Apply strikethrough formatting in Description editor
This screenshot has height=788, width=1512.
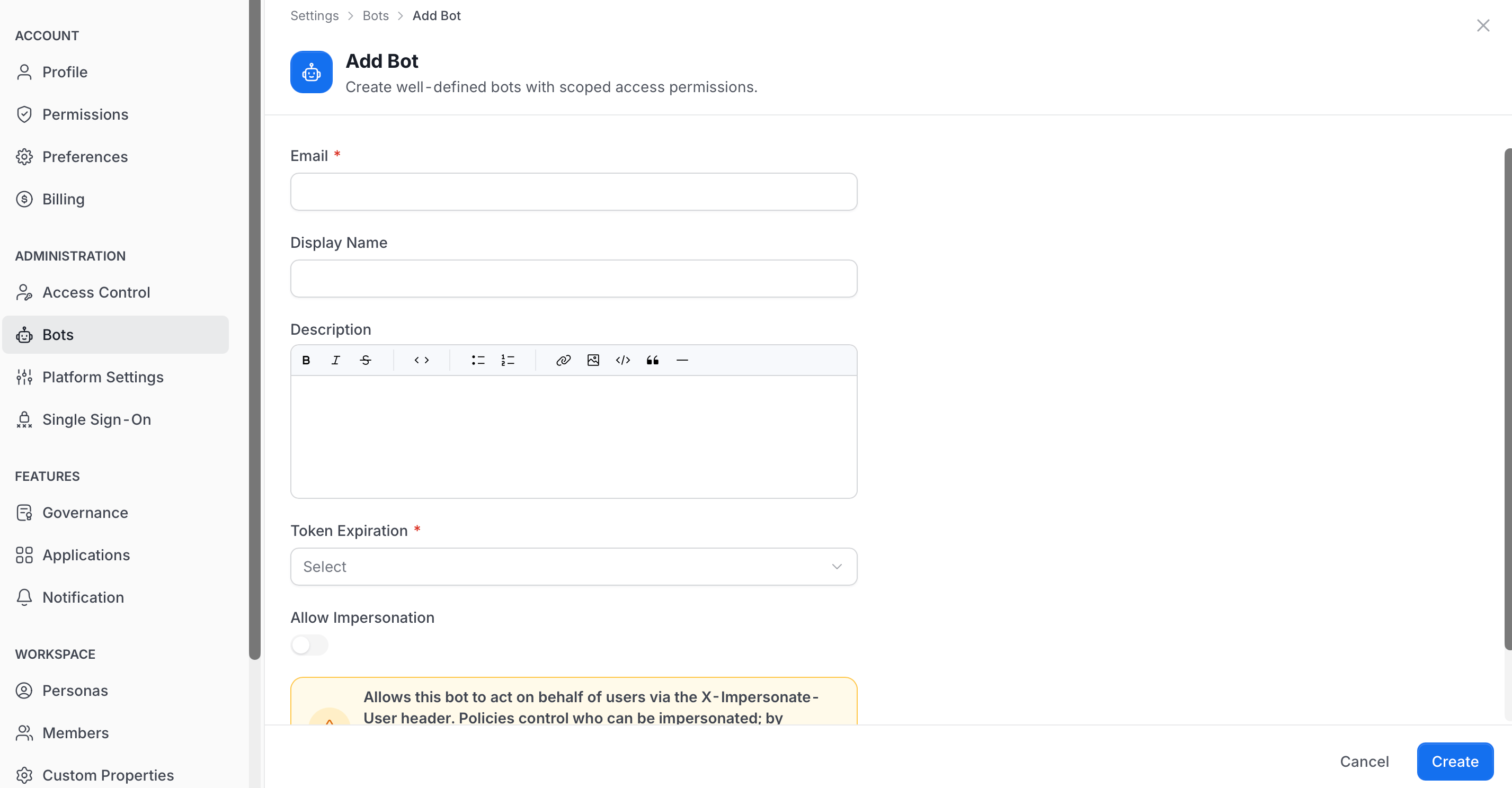coord(365,360)
